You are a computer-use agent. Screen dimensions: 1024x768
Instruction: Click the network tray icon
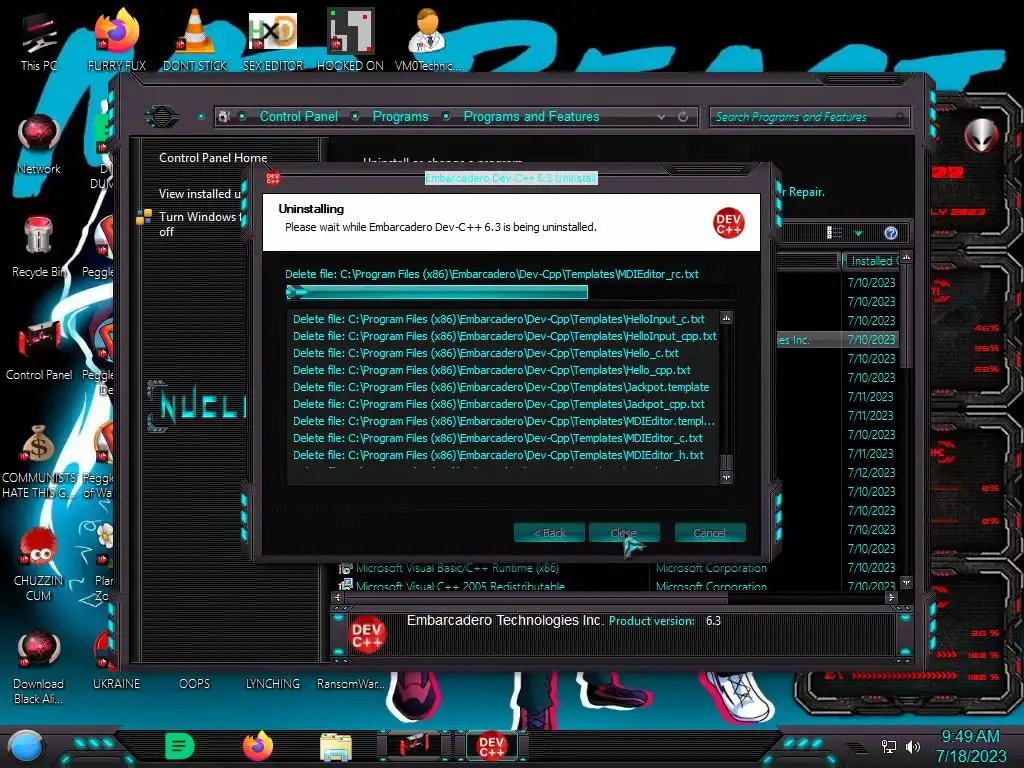pyautogui.click(x=888, y=746)
